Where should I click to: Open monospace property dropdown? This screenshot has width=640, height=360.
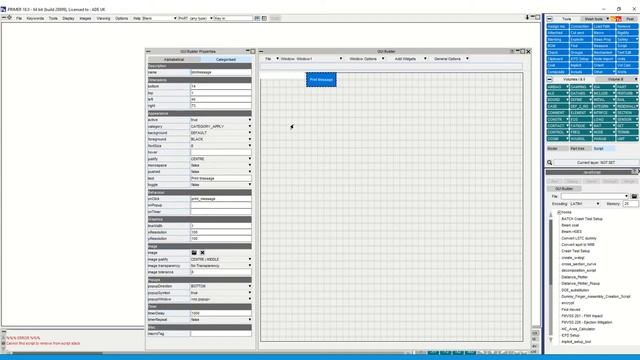coord(221,165)
